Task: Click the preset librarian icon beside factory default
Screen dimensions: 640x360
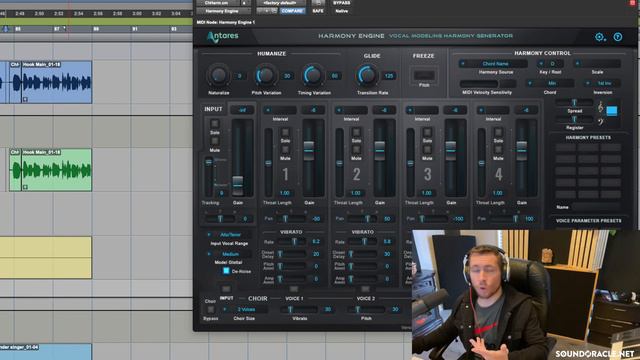Action: (x=318, y=3)
